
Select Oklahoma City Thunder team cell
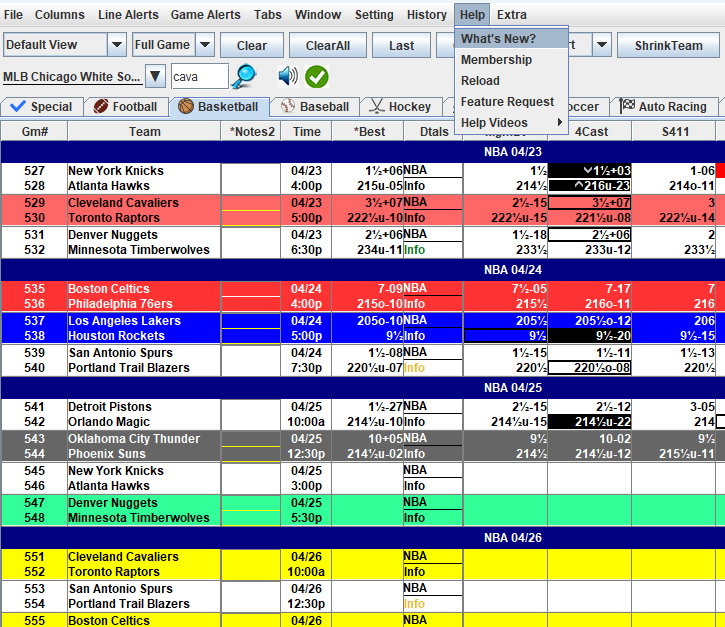(144, 438)
